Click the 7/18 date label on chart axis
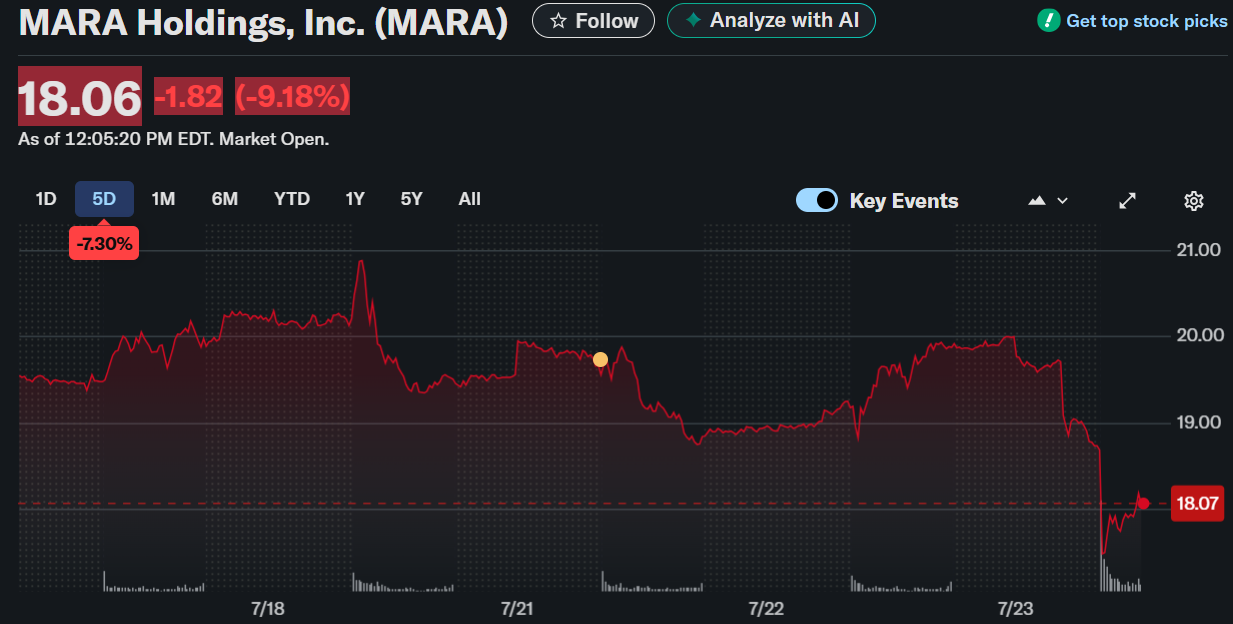Viewport: 1233px width, 624px height. (x=268, y=609)
